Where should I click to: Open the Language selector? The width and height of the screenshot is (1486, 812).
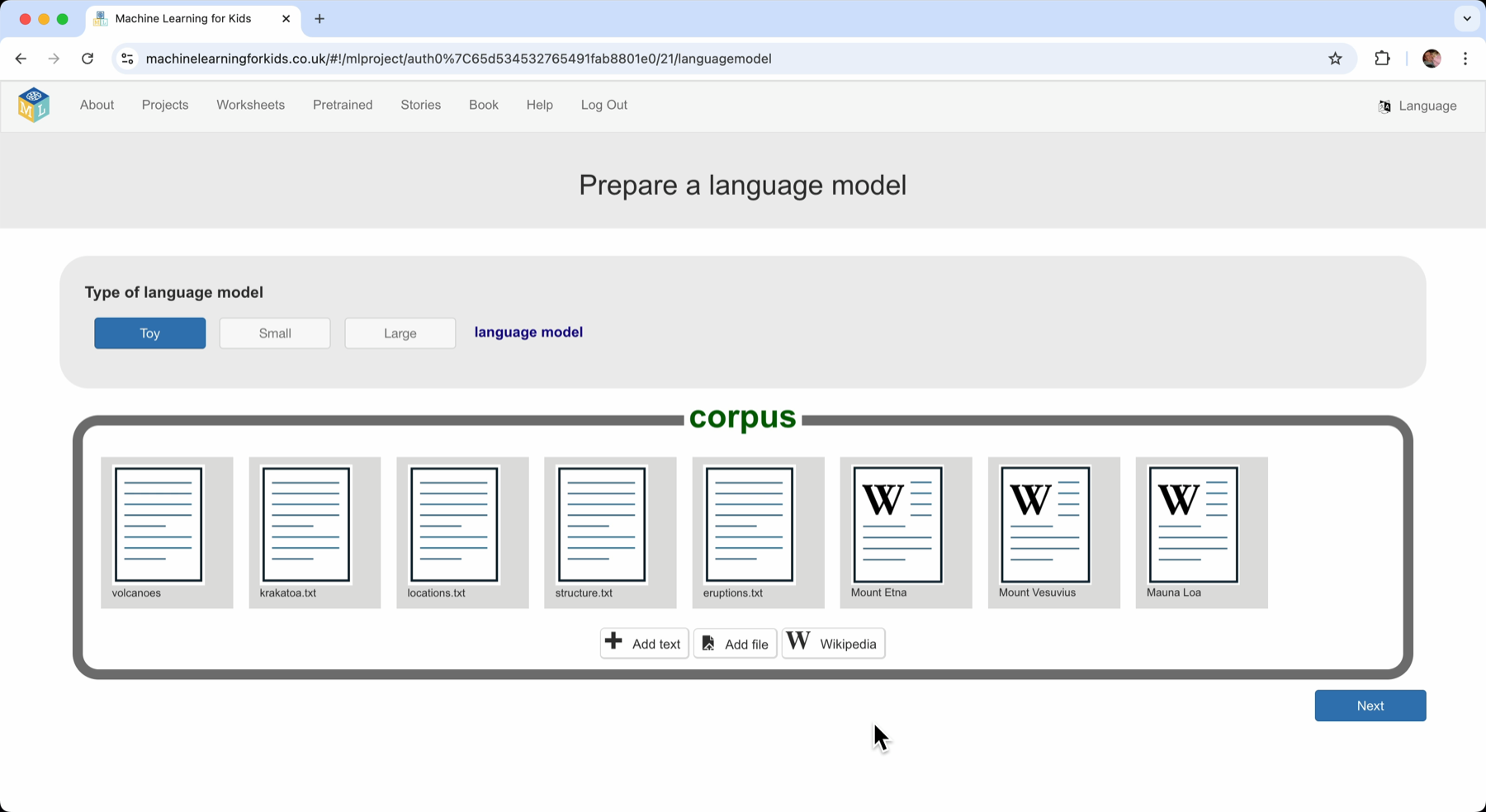click(x=1417, y=106)
